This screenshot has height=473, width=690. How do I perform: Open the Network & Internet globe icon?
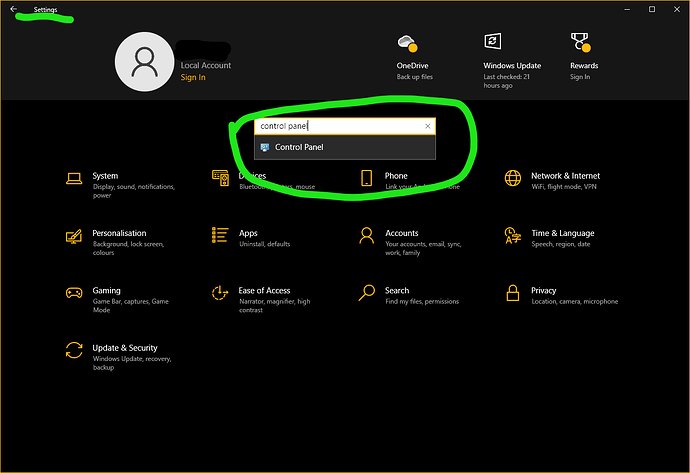pyautogui.click(x=513, y=178)
